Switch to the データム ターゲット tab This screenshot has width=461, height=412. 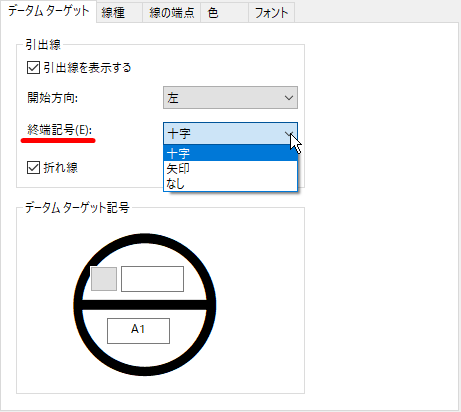(48, 11)
